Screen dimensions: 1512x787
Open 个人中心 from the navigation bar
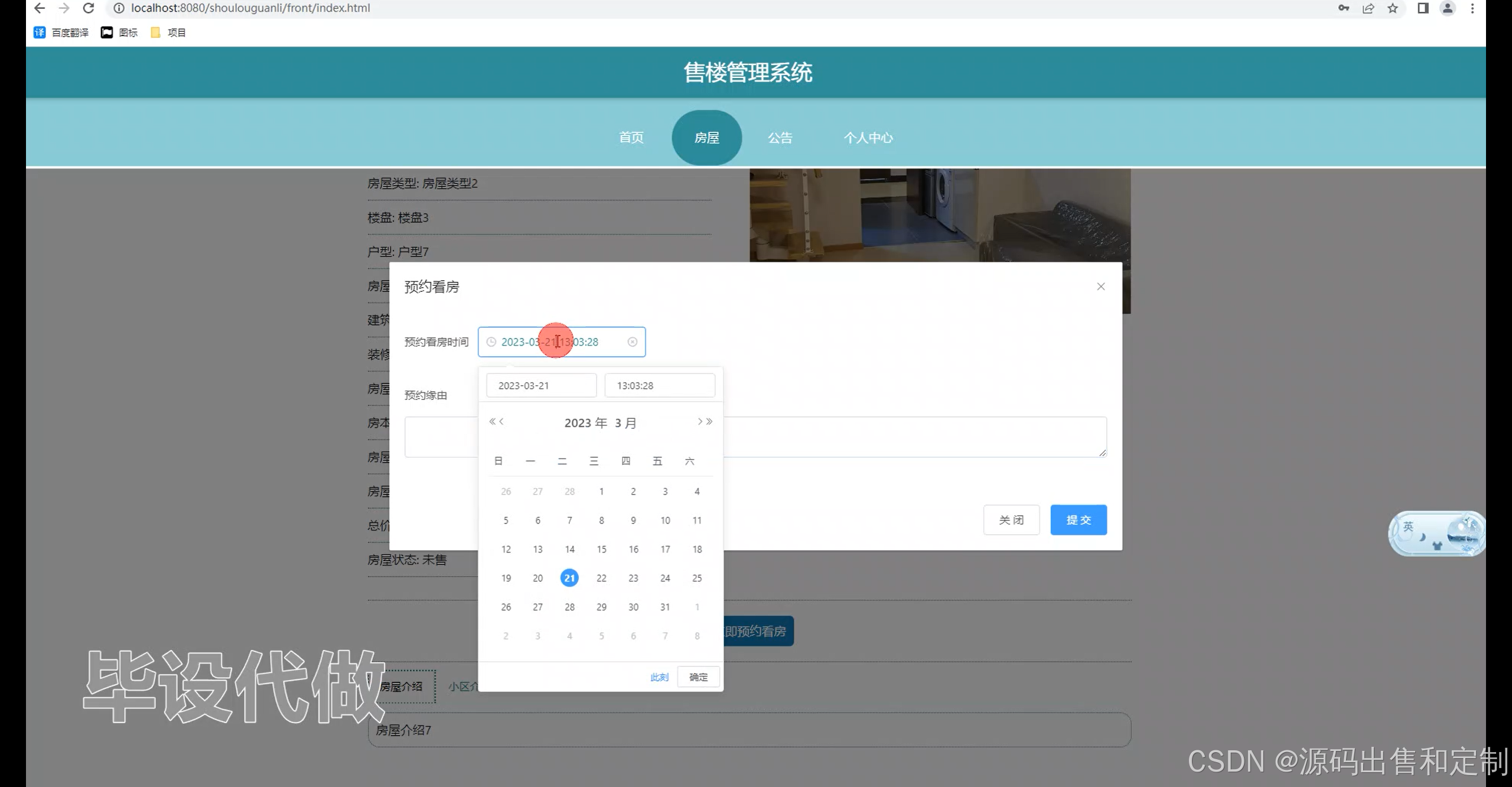click(x=868, y=138)
